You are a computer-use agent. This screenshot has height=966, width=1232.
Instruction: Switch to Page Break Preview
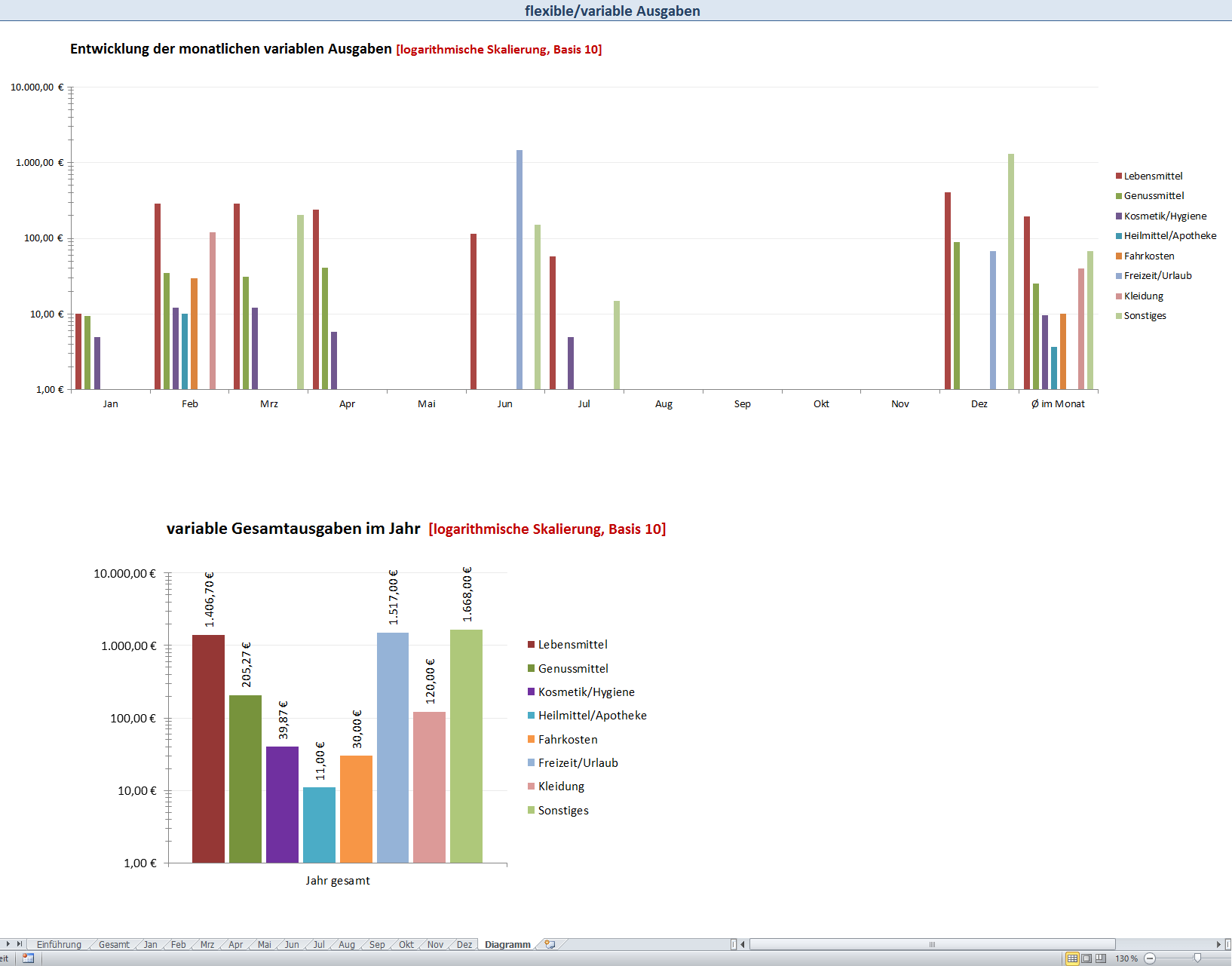1100,958
